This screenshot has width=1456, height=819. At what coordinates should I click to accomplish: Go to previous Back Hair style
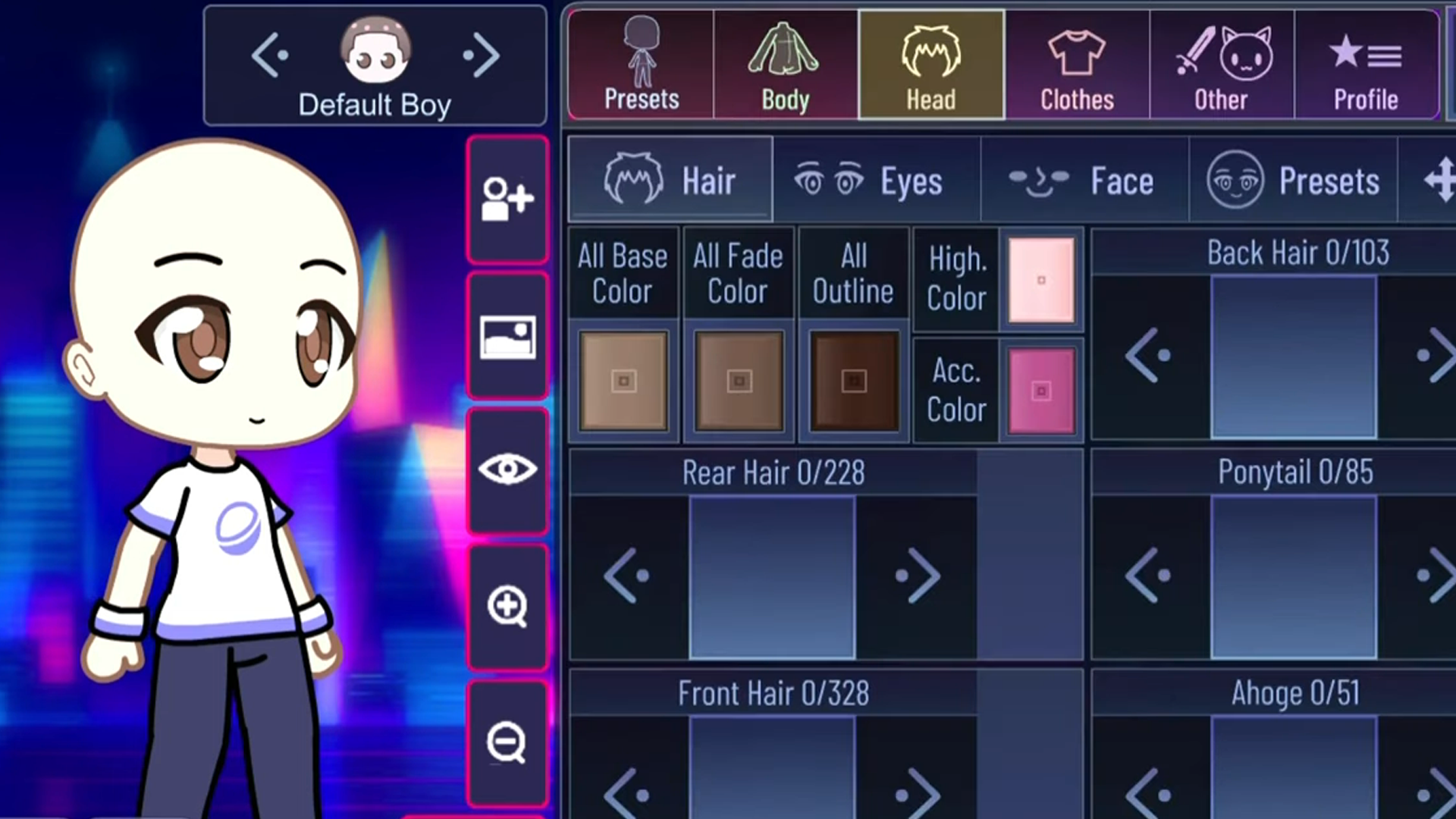(1148, 355)
